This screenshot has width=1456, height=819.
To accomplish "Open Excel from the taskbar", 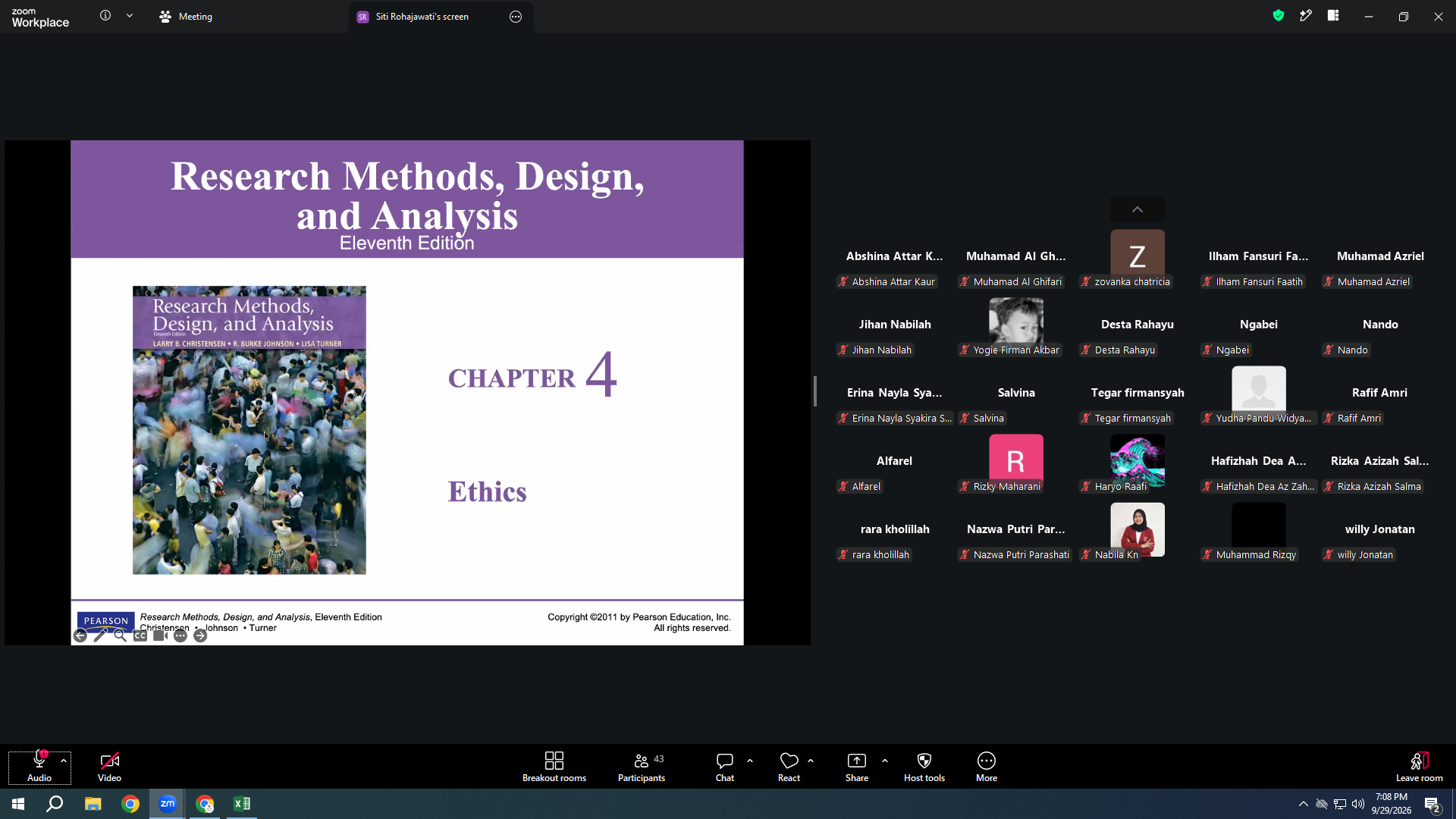I will click(242, 804).
